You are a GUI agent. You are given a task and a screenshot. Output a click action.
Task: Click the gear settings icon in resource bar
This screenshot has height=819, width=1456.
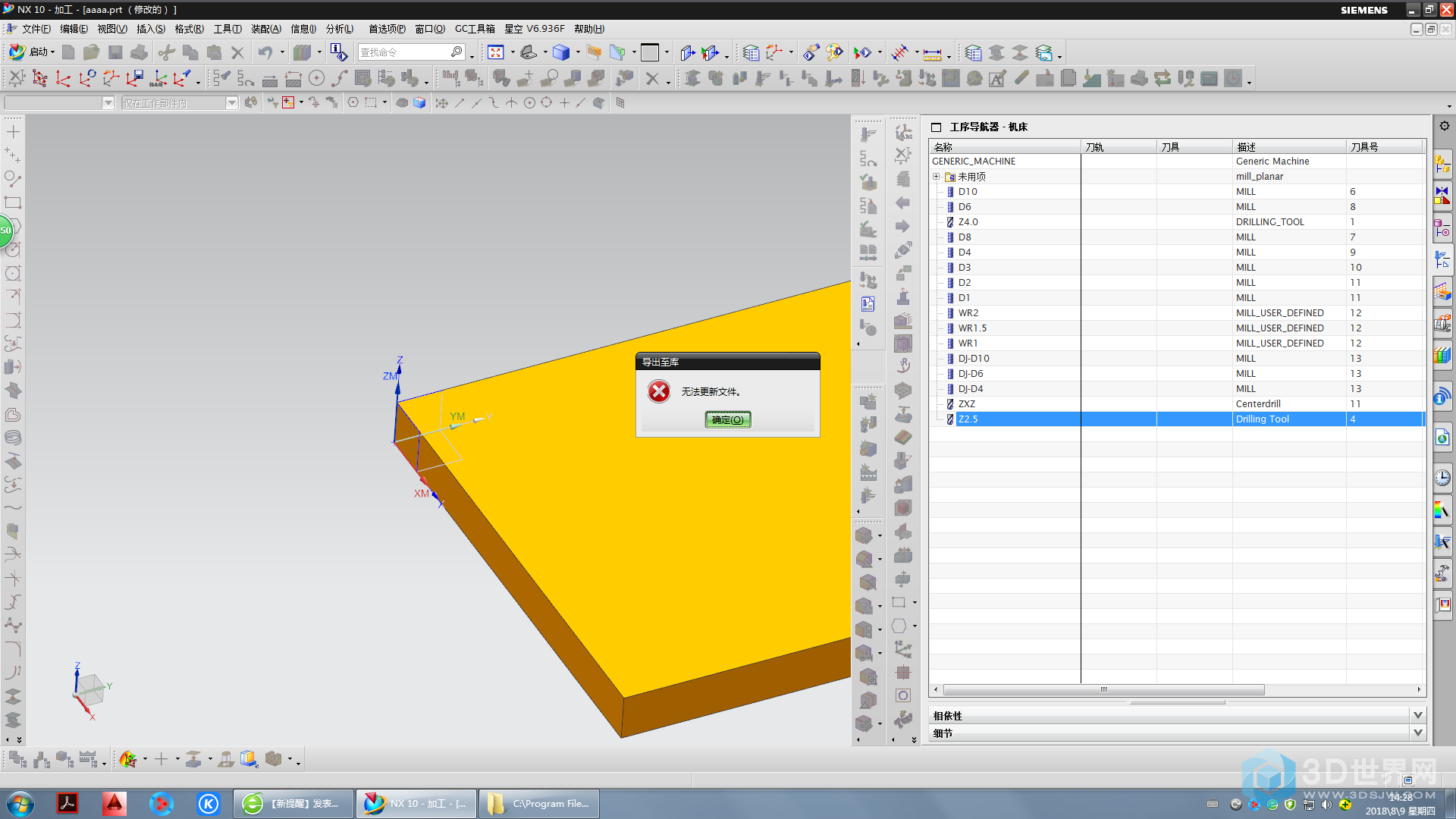(1445, 126)
